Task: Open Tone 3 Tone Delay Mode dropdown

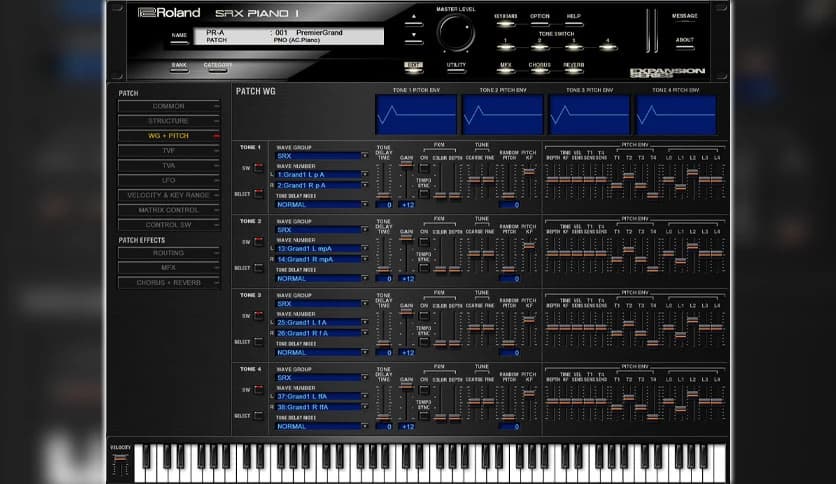Action: tap(321, 352)
